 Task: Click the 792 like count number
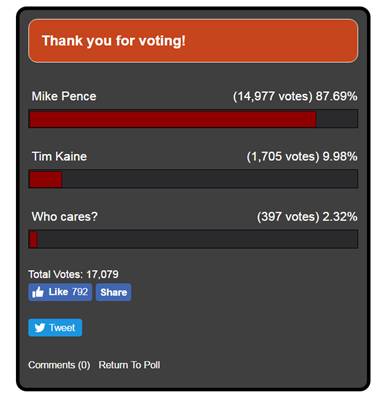(80, 292)
